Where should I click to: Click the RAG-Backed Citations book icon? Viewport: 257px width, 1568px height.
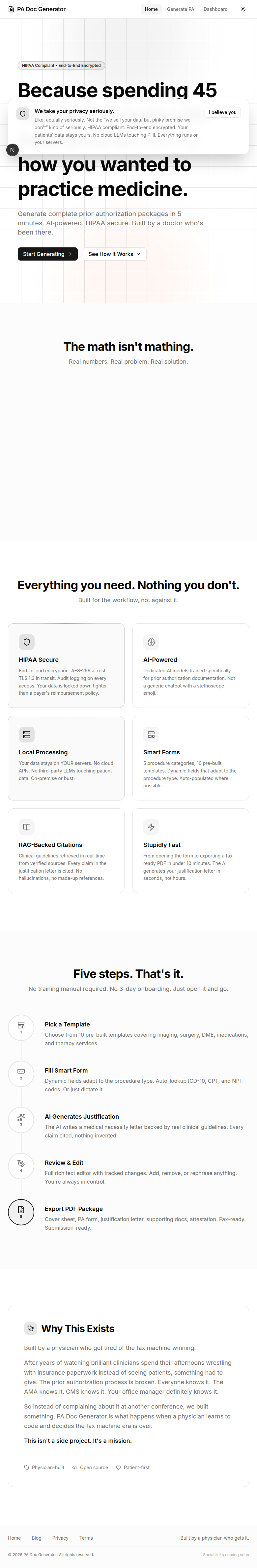coord(26,827)
